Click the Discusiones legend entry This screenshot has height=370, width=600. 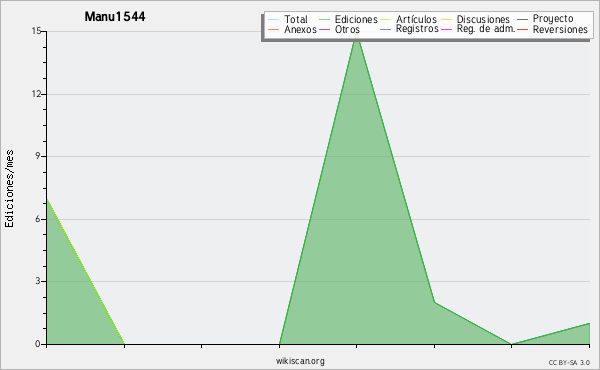tap(476, 19)
